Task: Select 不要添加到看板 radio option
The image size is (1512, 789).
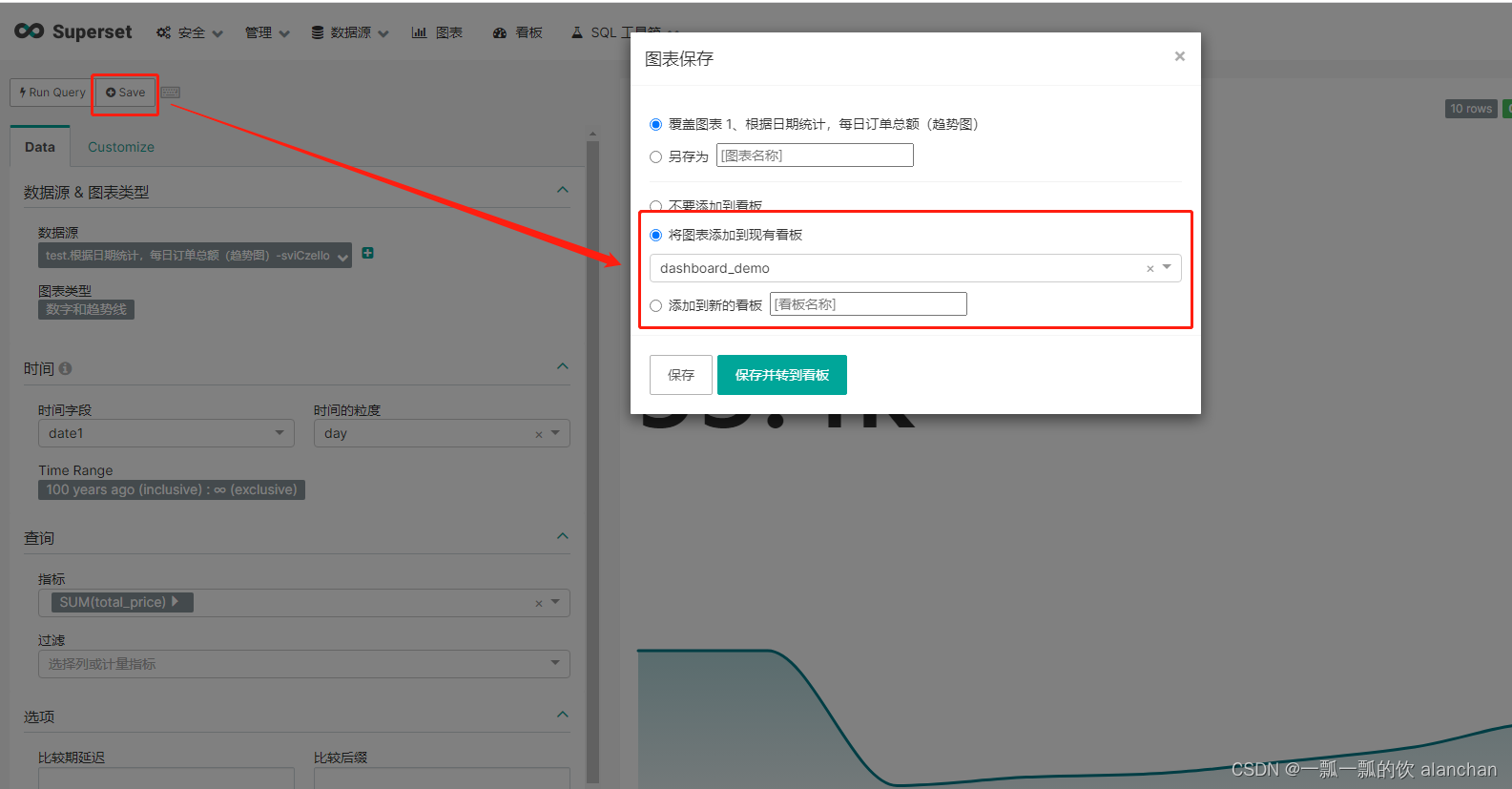Action: coord(655,206)
